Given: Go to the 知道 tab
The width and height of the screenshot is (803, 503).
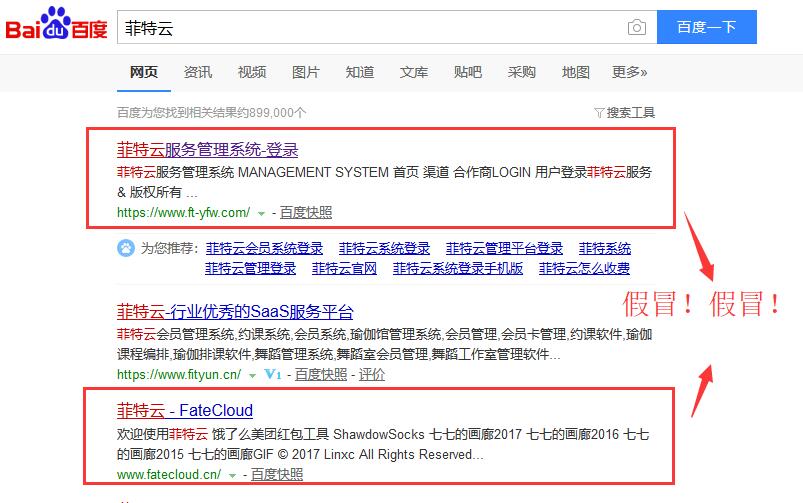Looking at the screenshot, I should tap(360, 72).
